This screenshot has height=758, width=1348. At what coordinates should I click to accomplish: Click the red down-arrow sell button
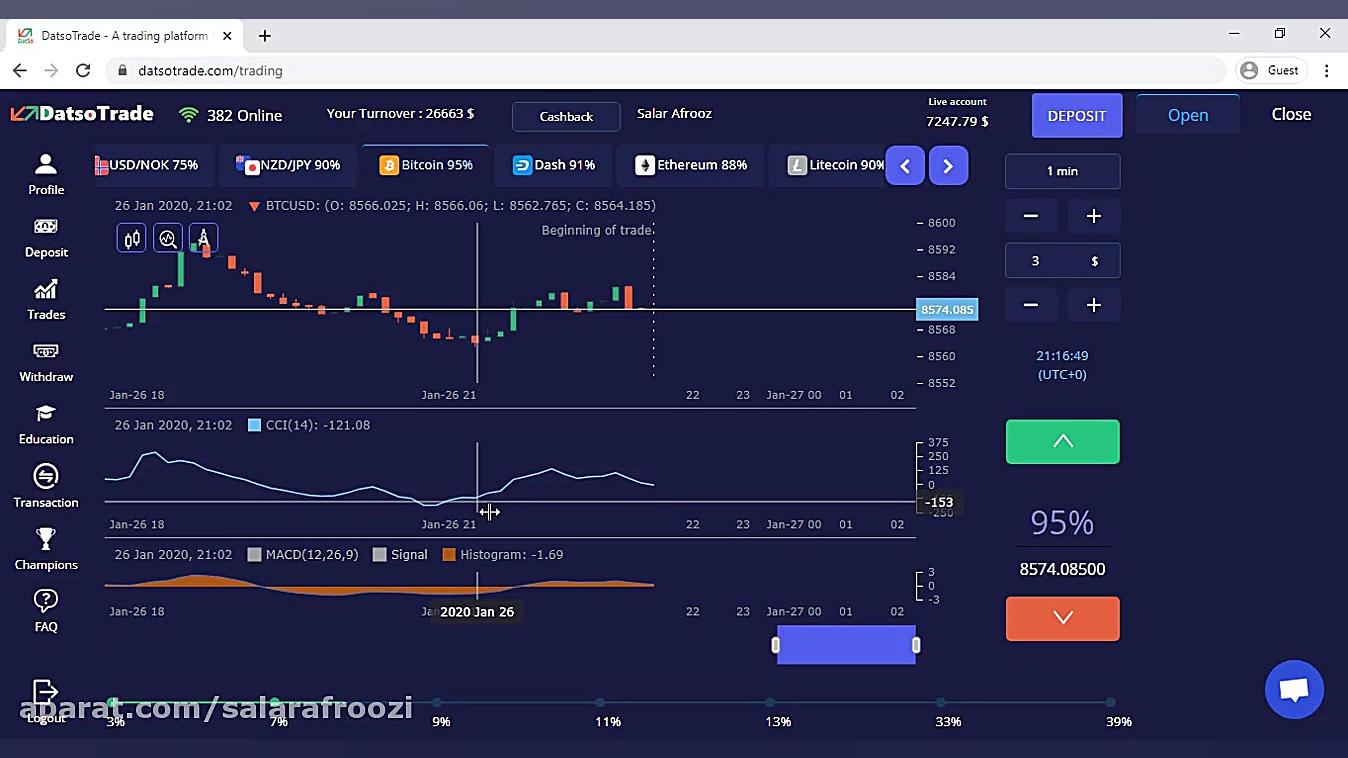1062,618
